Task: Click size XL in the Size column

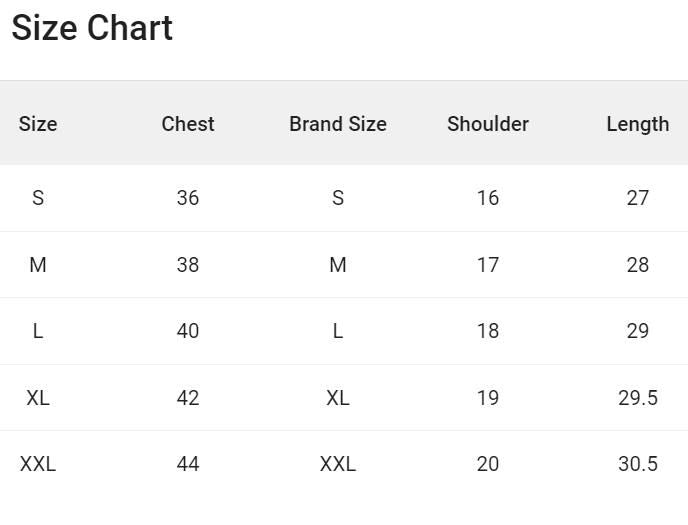Action: coord(38,398)
